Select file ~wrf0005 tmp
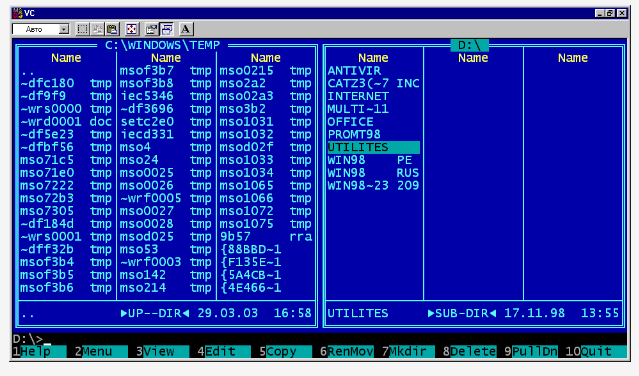Viewport: 639px width, 376px height. pyautogui.click(x=166, y=198)
